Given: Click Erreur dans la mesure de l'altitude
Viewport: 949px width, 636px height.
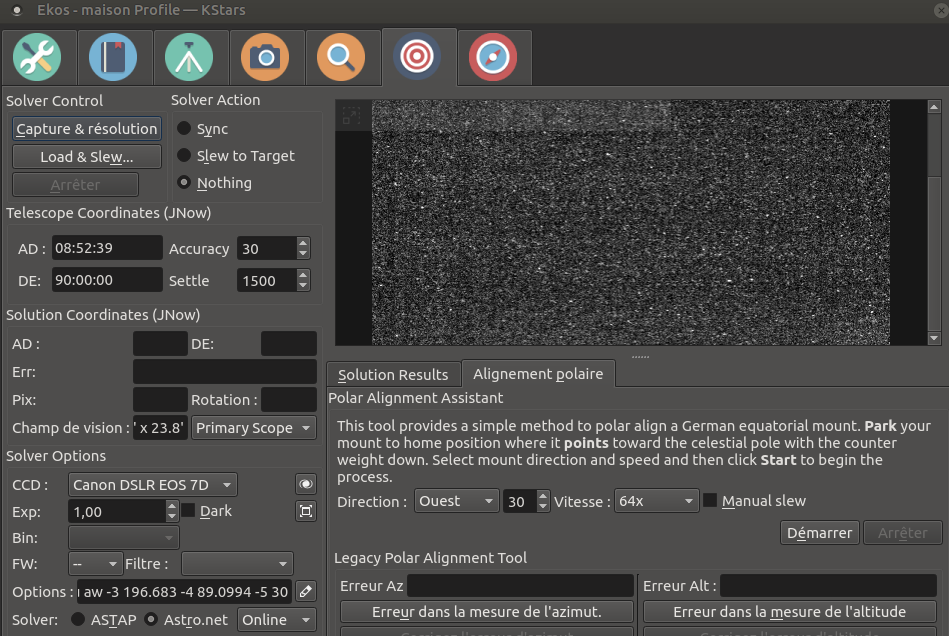Looking at the screenshot, I should 789,612.
